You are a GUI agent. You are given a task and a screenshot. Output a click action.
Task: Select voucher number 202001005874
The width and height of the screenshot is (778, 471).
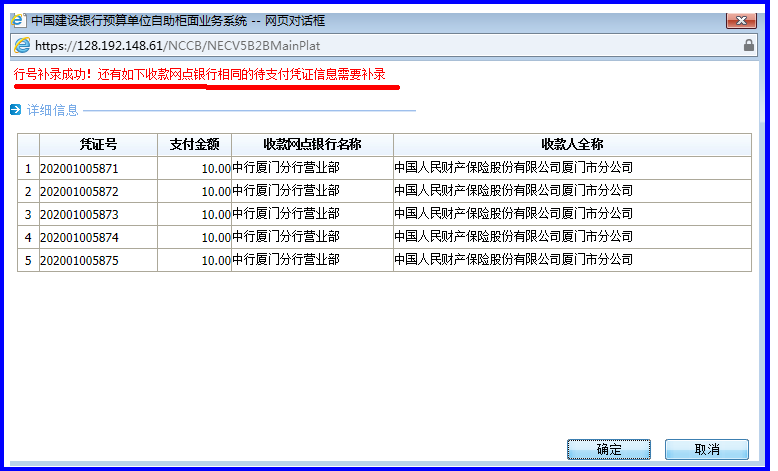click(79, 237)
